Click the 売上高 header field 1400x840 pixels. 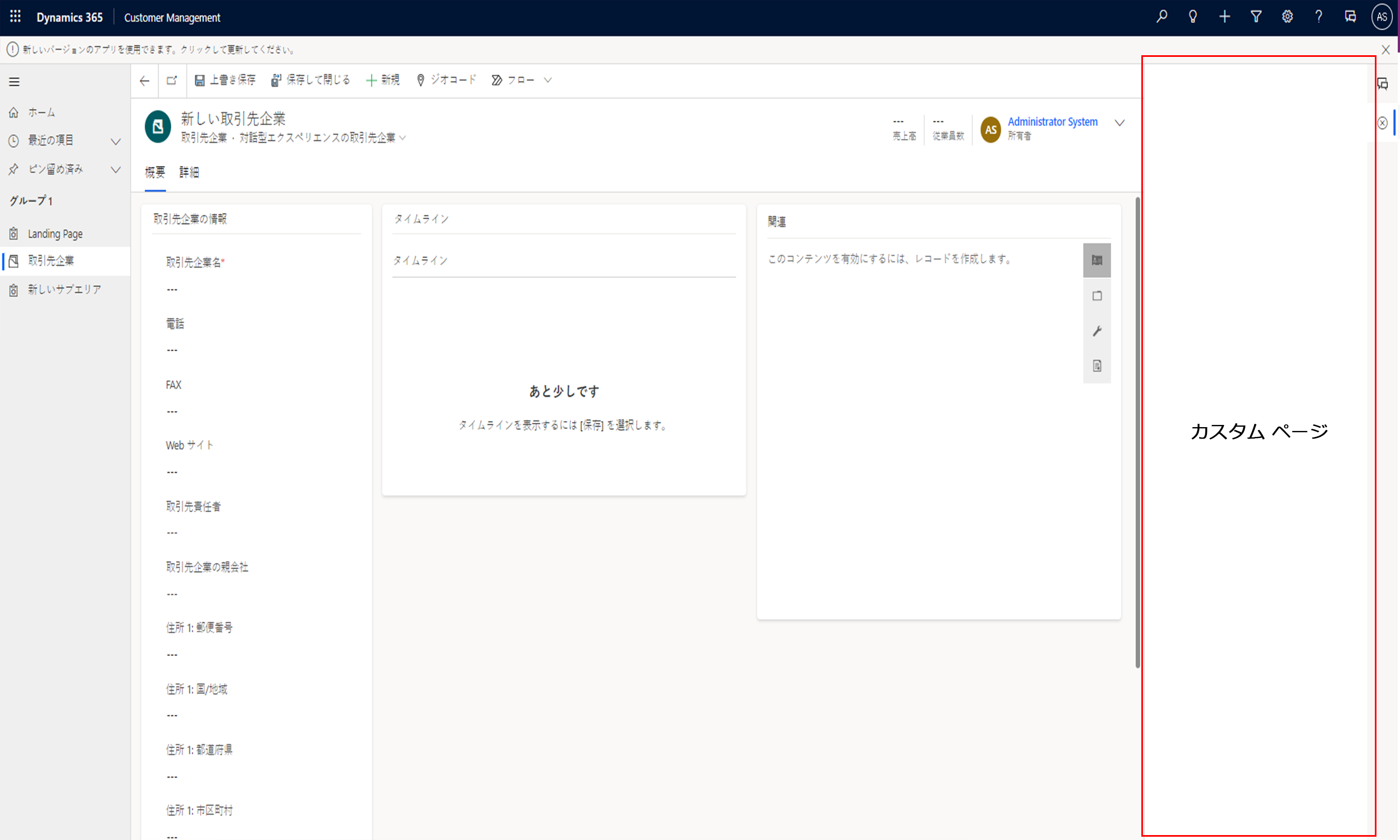tap(905, 129)
